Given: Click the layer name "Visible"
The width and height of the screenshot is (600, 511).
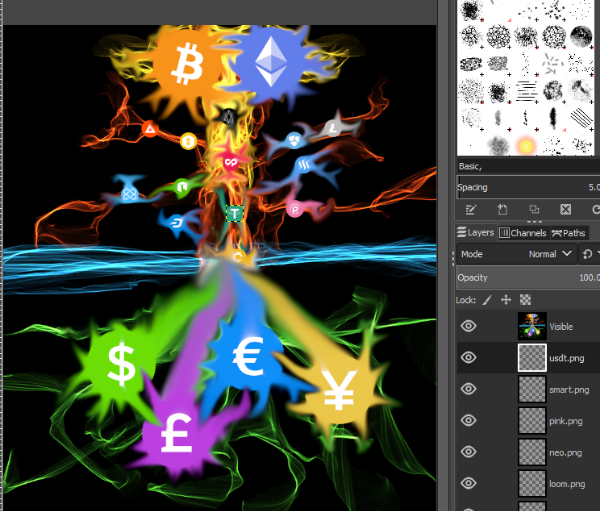Looking at the screenshot, I should click(561, 327).
